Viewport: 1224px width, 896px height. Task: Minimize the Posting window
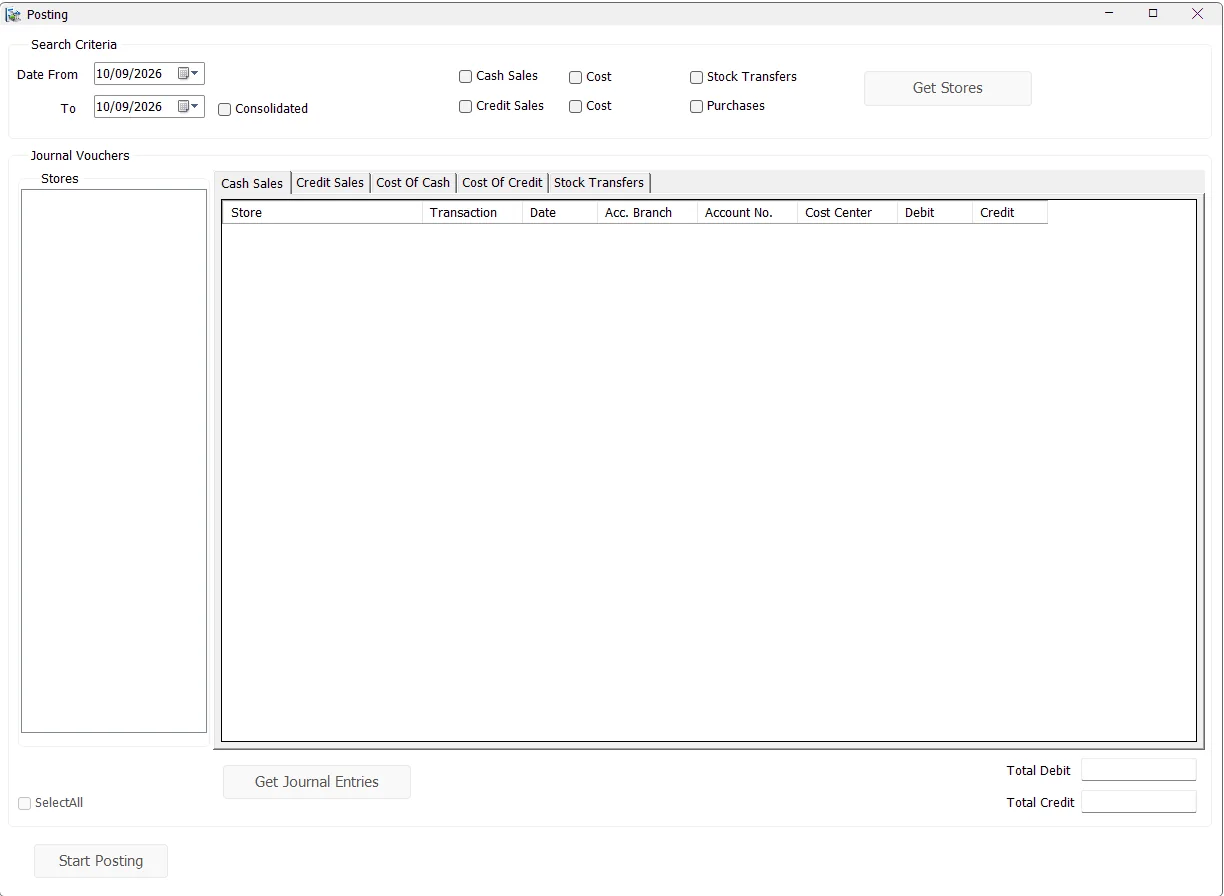pos(1110,14)
